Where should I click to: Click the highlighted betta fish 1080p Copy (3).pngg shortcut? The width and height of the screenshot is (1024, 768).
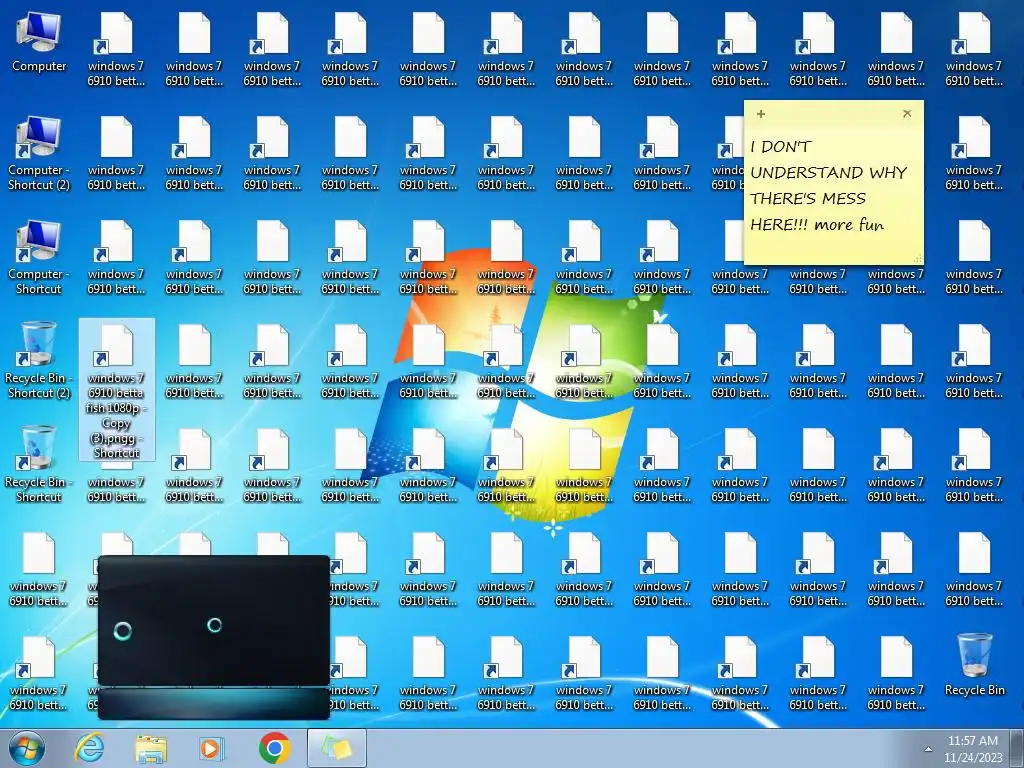point(117,390)
